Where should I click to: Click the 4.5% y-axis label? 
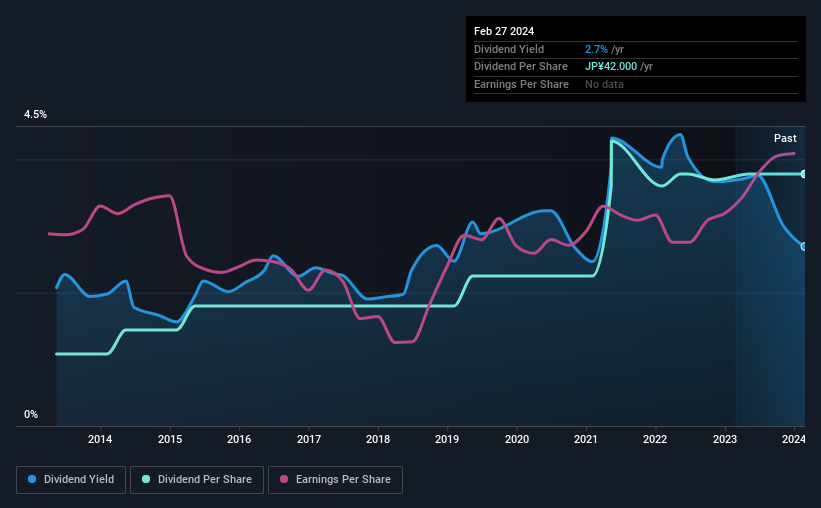(35, 115)
